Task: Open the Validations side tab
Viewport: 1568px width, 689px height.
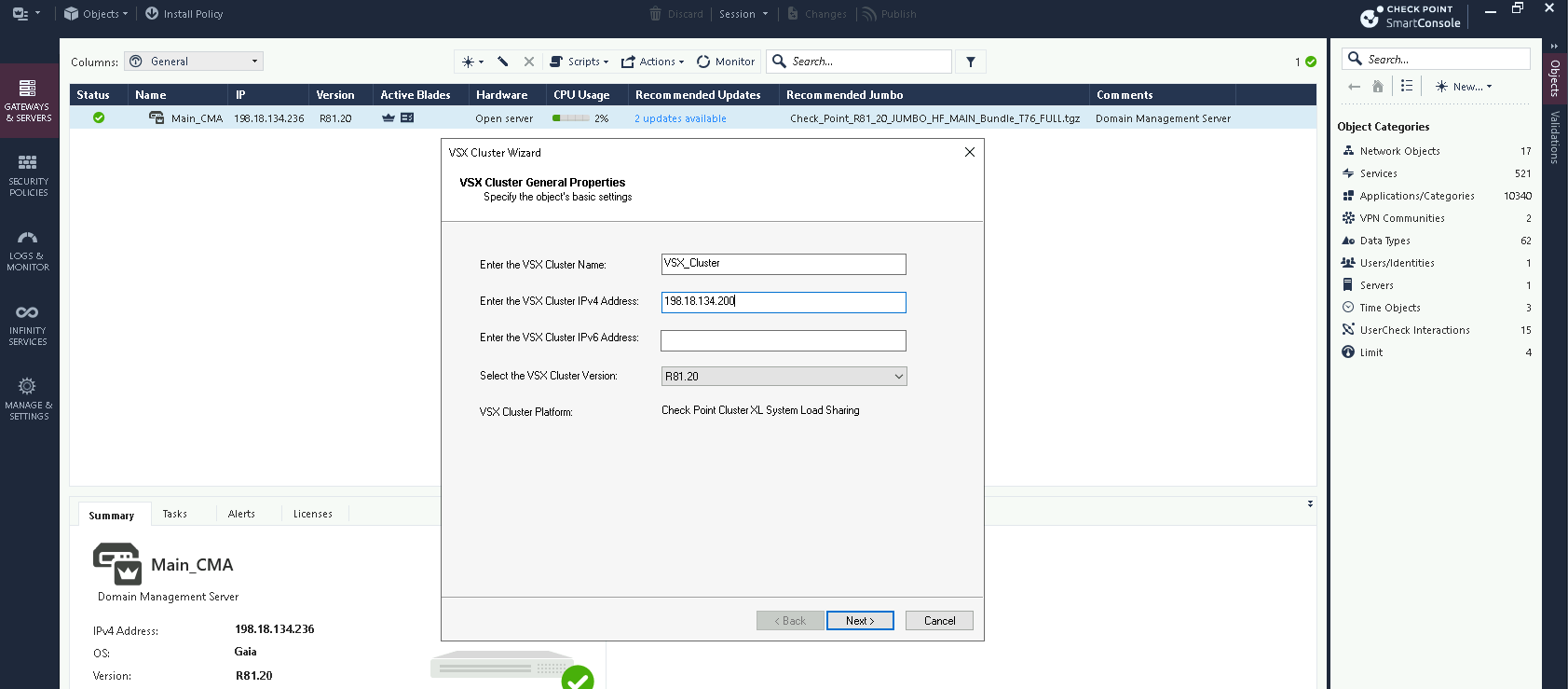Action: tap(1554, 137)
